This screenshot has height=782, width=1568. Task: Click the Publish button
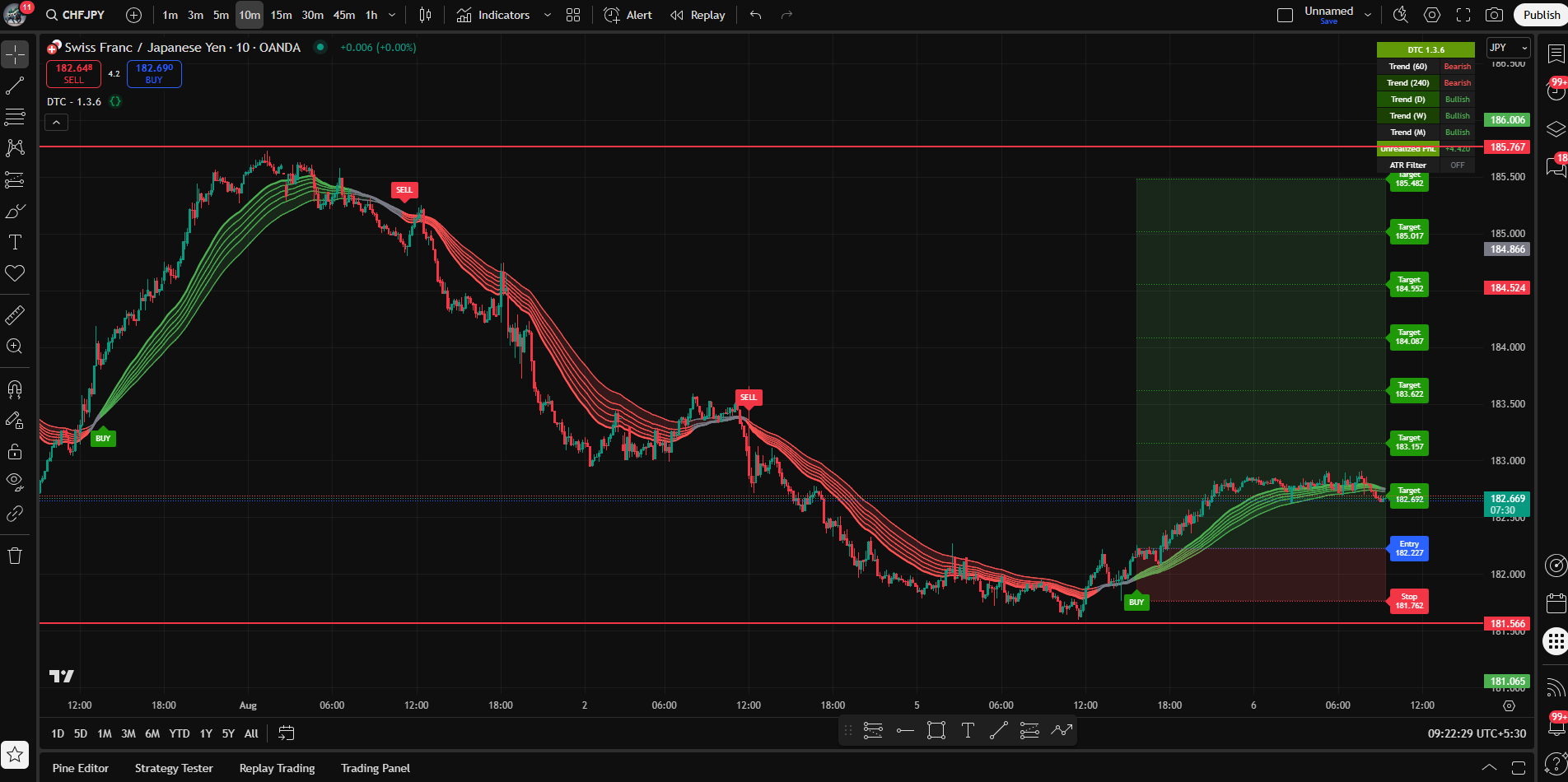coord(1541,15)
